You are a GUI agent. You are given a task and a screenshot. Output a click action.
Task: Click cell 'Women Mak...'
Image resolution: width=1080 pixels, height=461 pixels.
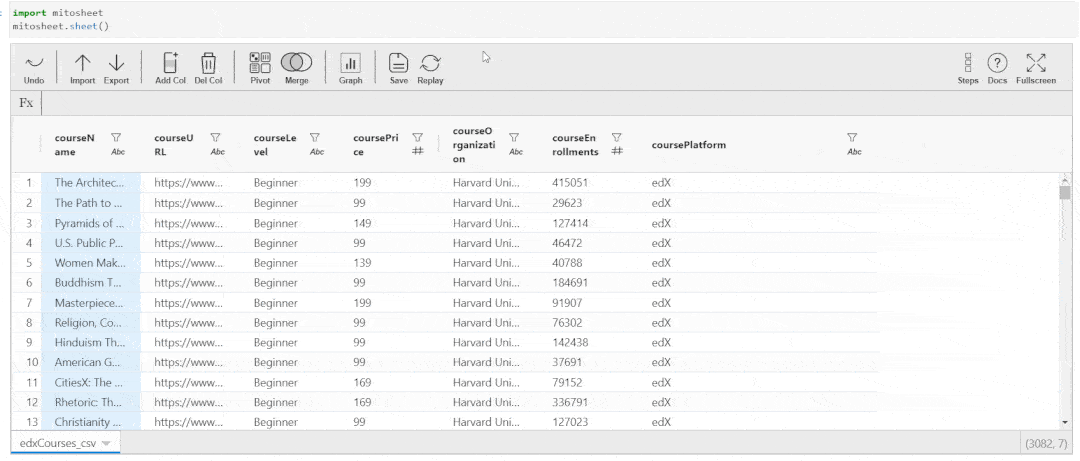tap(91, 263)
